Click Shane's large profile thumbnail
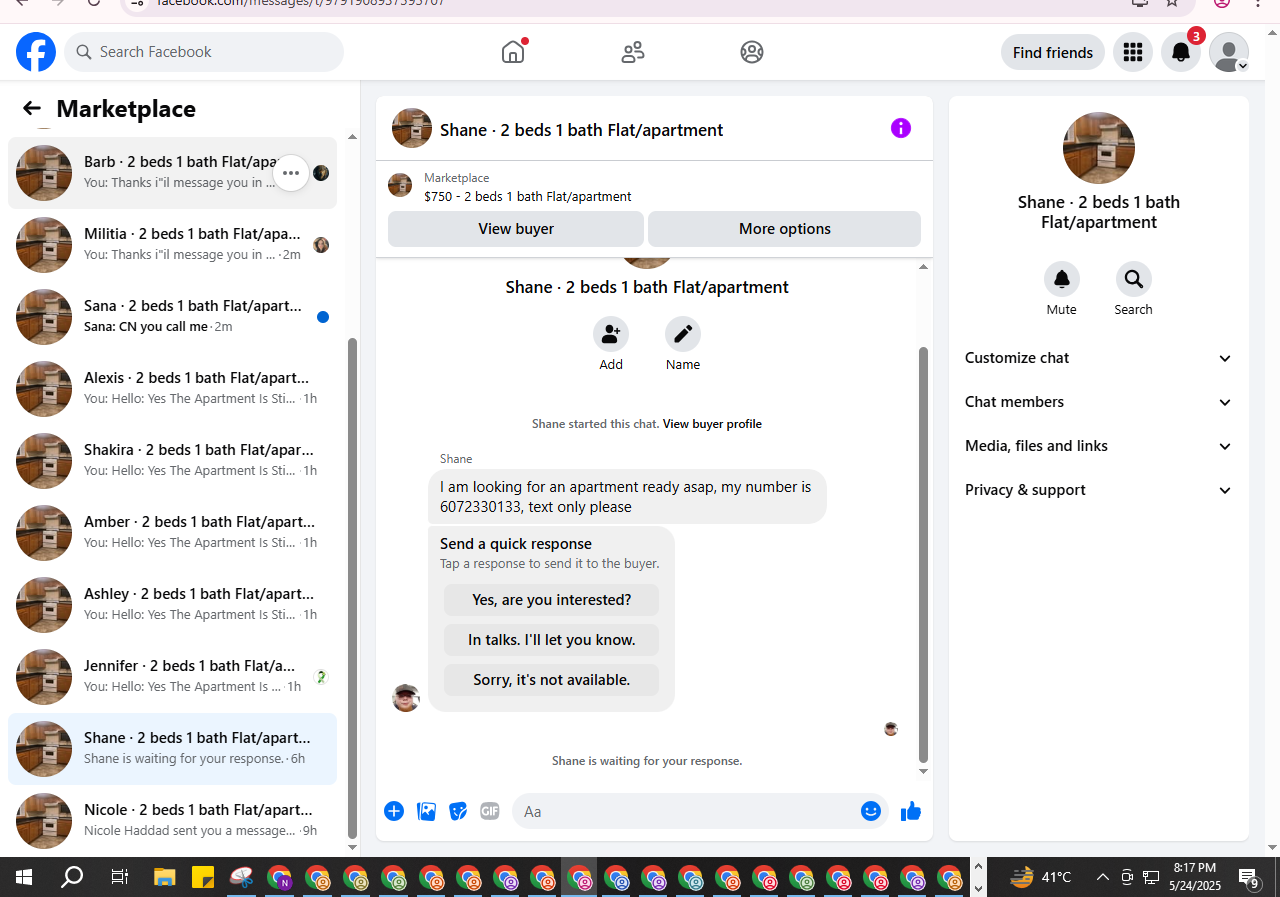The image size is (1280, 897). (1099, 148)
